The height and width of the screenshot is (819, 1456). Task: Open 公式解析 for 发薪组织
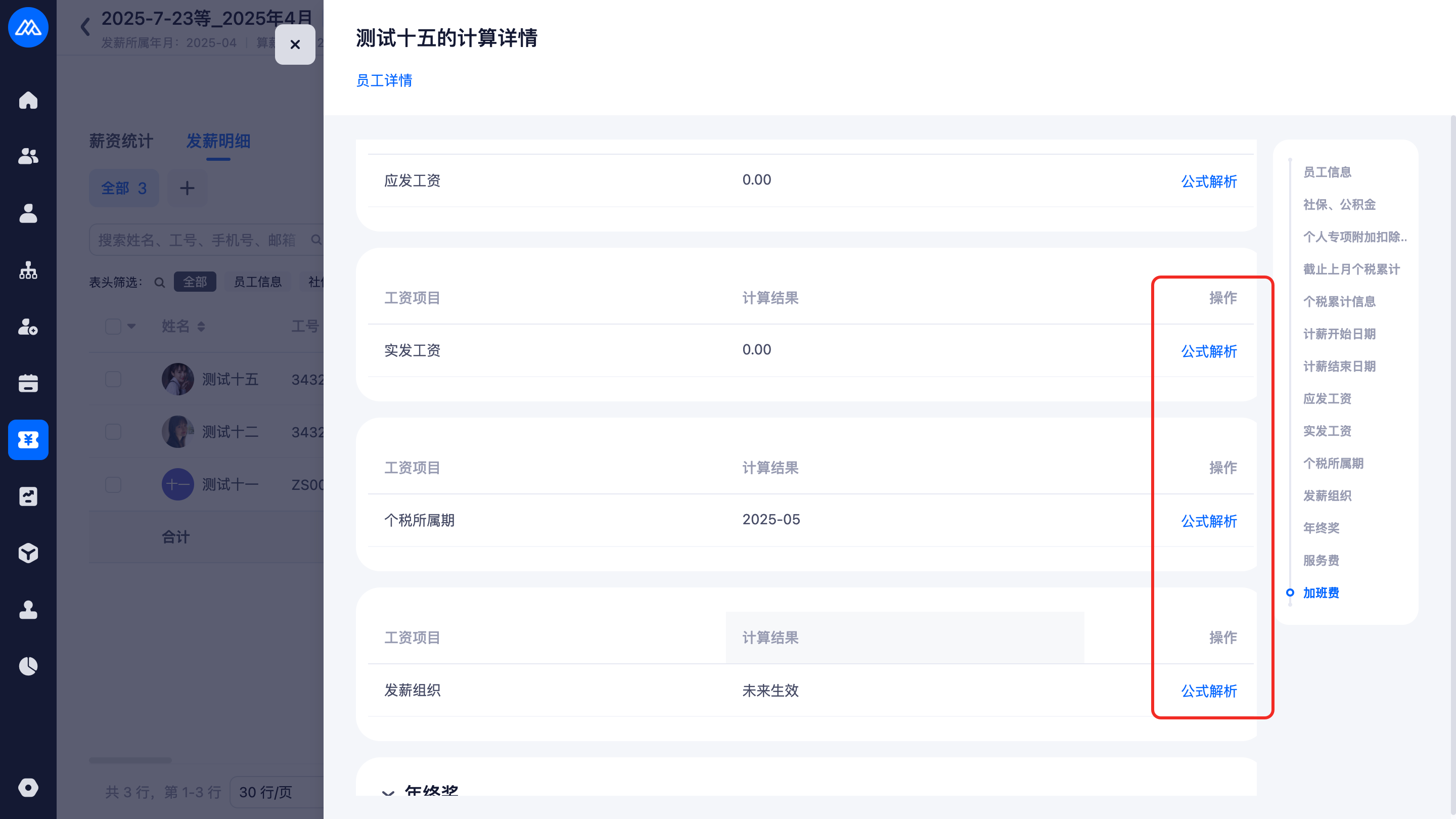point(1209,691)
